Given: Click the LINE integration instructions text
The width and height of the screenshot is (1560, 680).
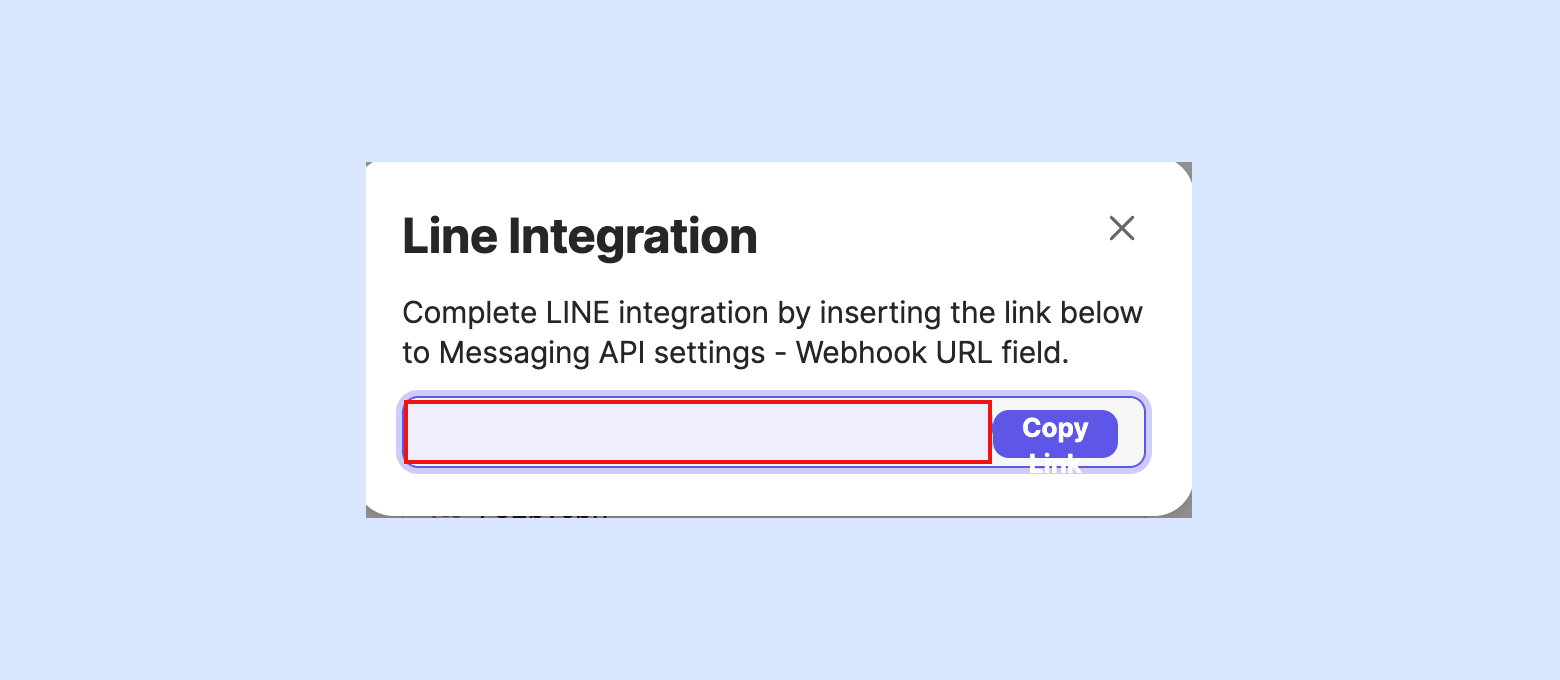Looking at the screenshot, I should click(x=772, y=332).
